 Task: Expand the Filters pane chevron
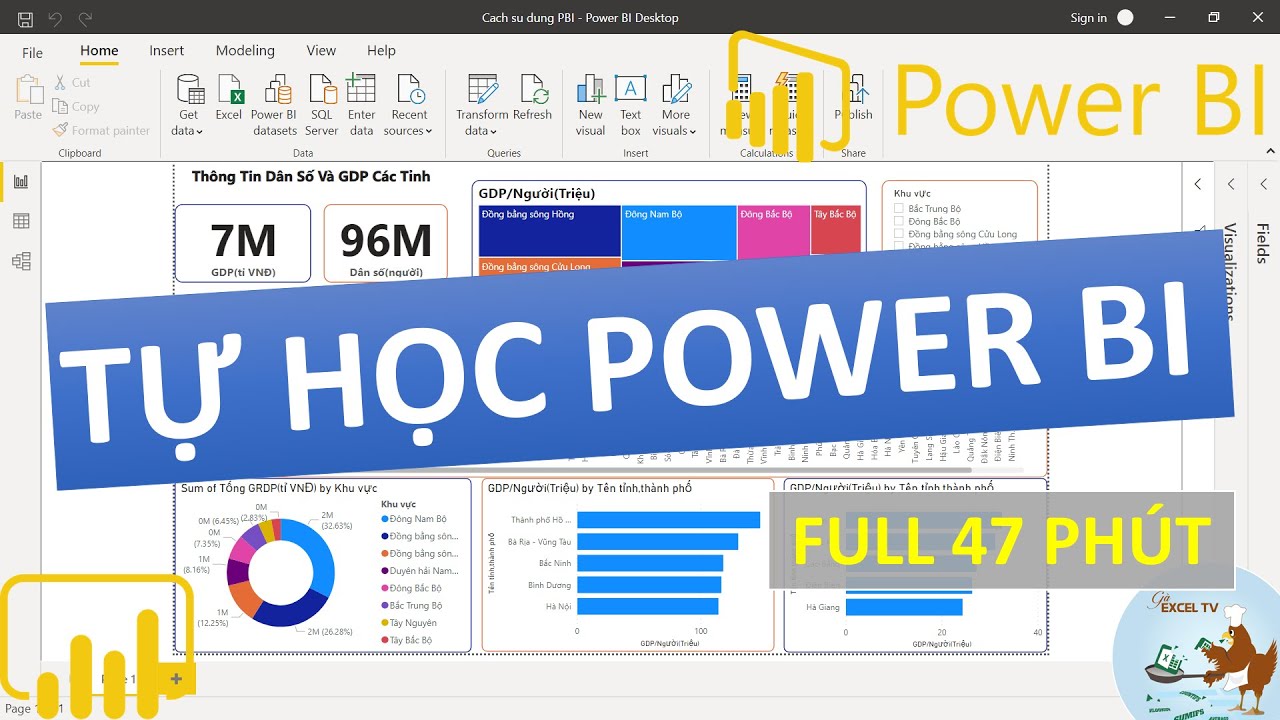tap(1198, 184)
